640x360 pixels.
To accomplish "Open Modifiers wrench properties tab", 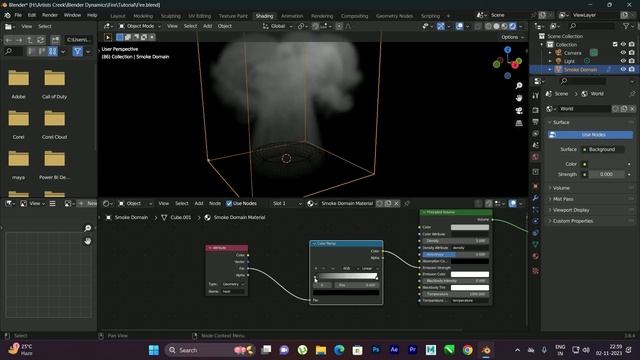I will (536, 198).
